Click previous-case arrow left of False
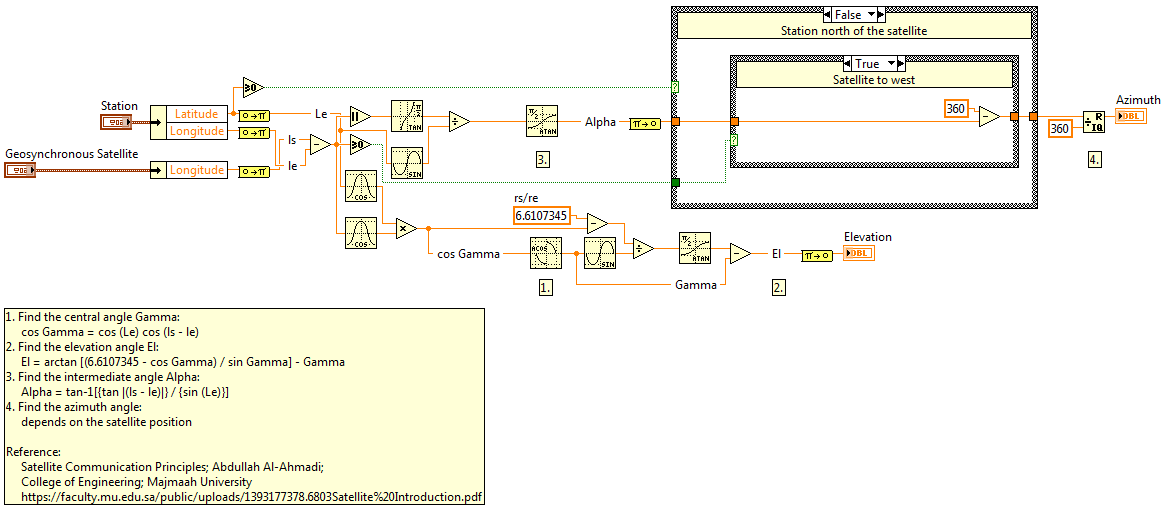Image resolution: width=1174 pixels, height=508 pixels. pyautogui.click(x=826, y=14)
